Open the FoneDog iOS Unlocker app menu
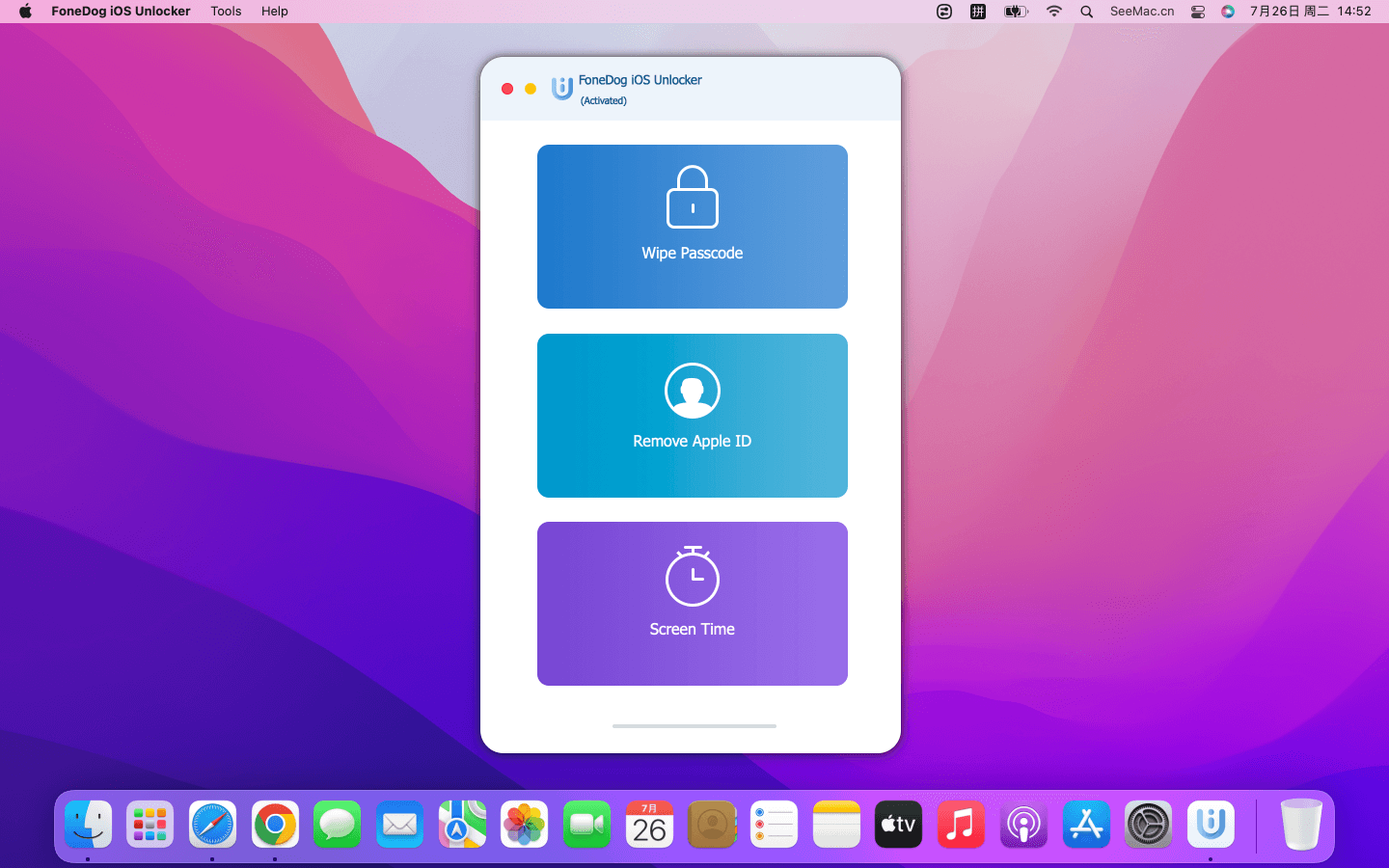 pos(121,12)
